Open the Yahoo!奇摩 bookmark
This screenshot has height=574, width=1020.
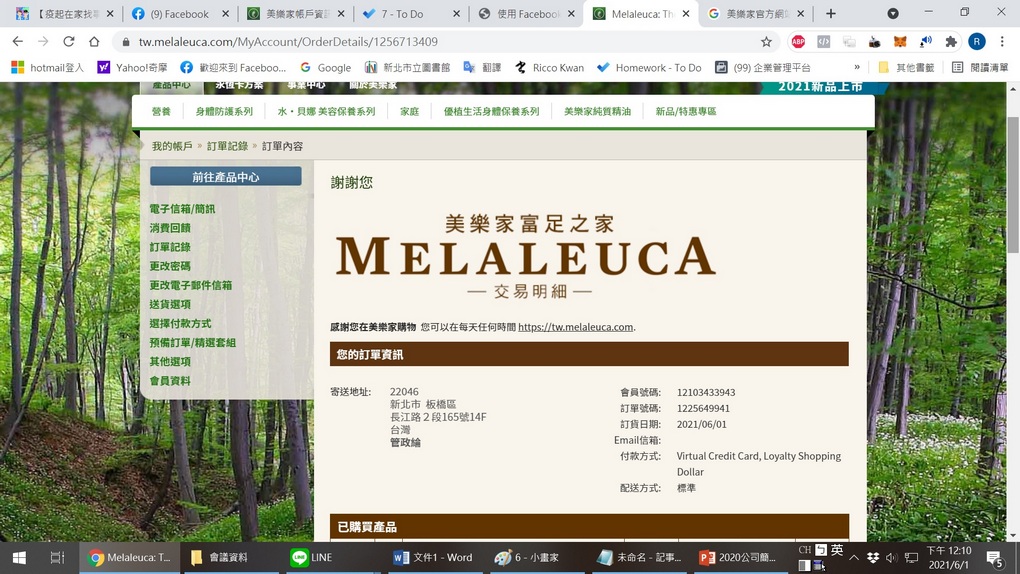pos(133,68)
